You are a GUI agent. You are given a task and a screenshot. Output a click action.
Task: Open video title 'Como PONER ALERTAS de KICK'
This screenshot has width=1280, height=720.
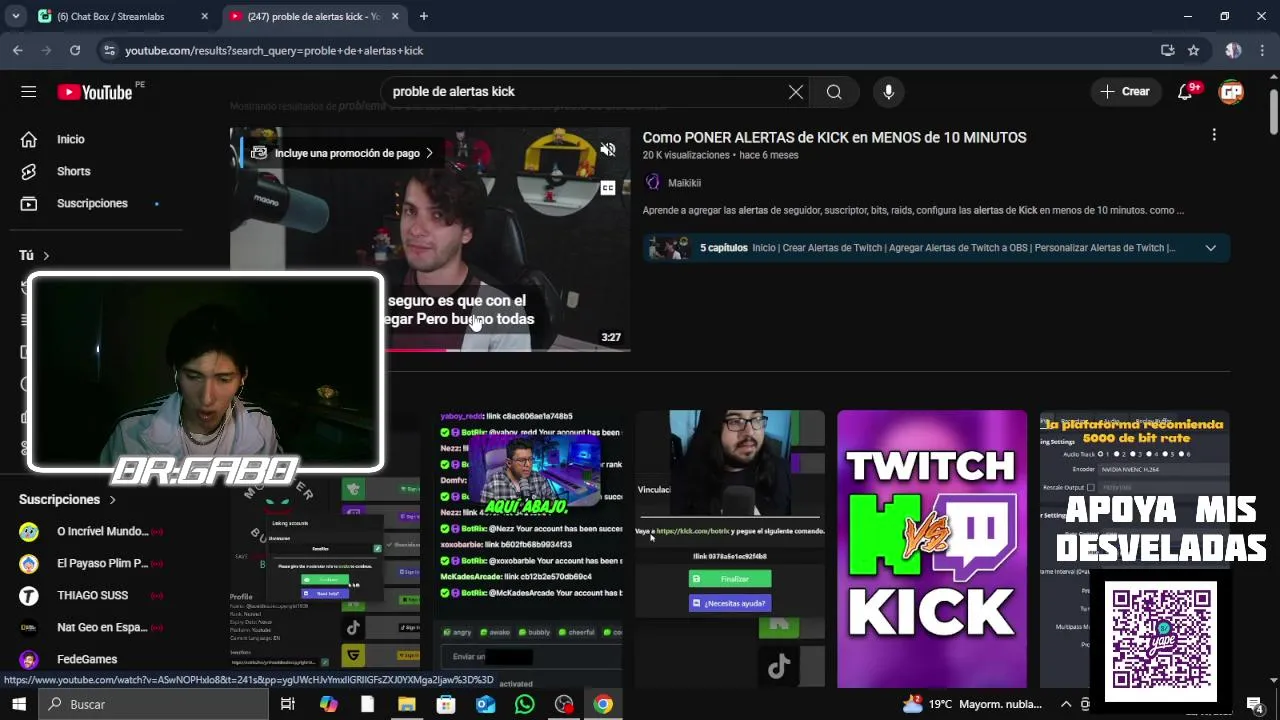tap(834, 137)
